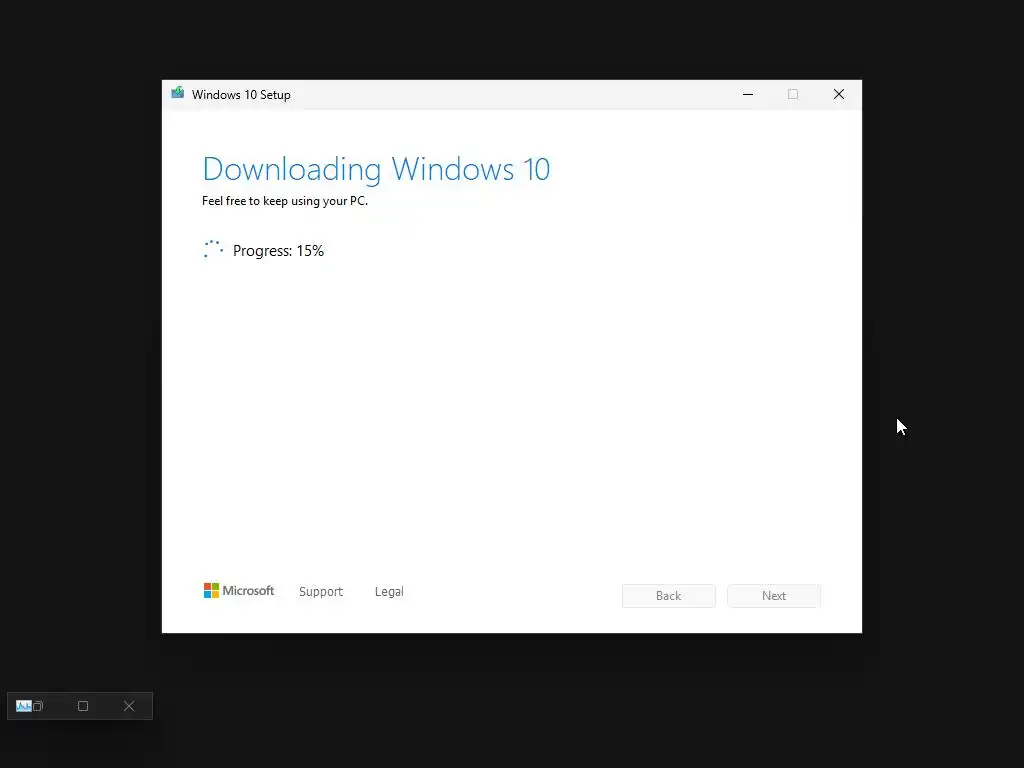Click the 'Progress: 15%' text
This screenshot has height=768, width=1024.
coord(278,251)
